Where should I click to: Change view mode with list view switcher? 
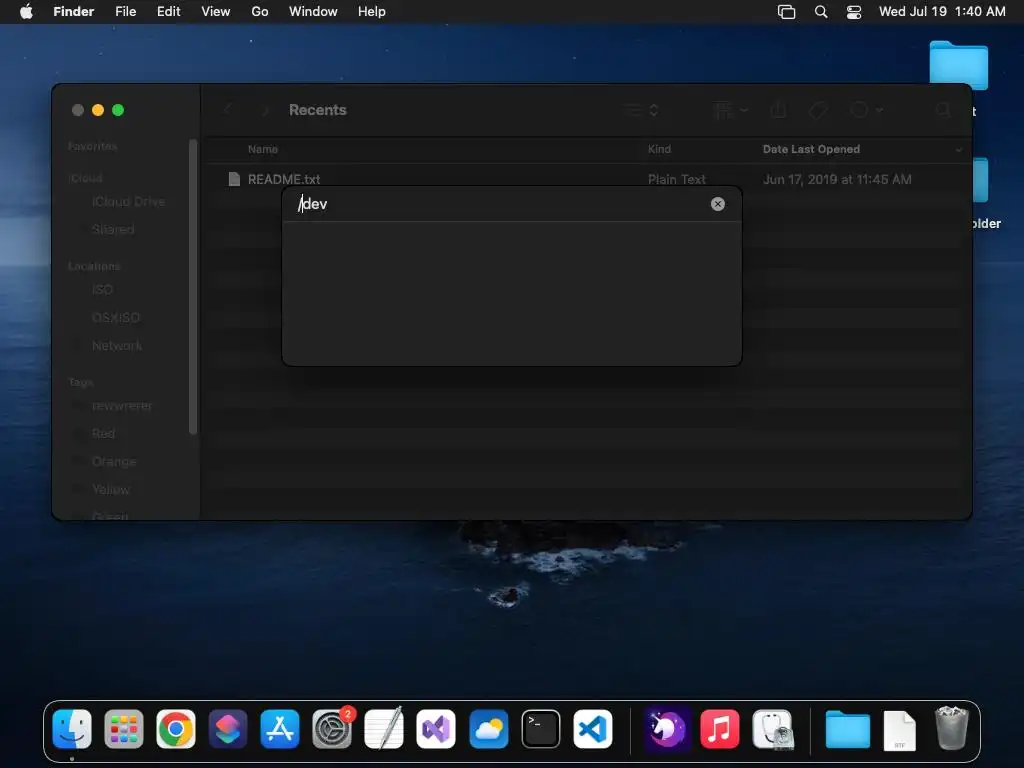pyautogui.click(x=641, y=110)
